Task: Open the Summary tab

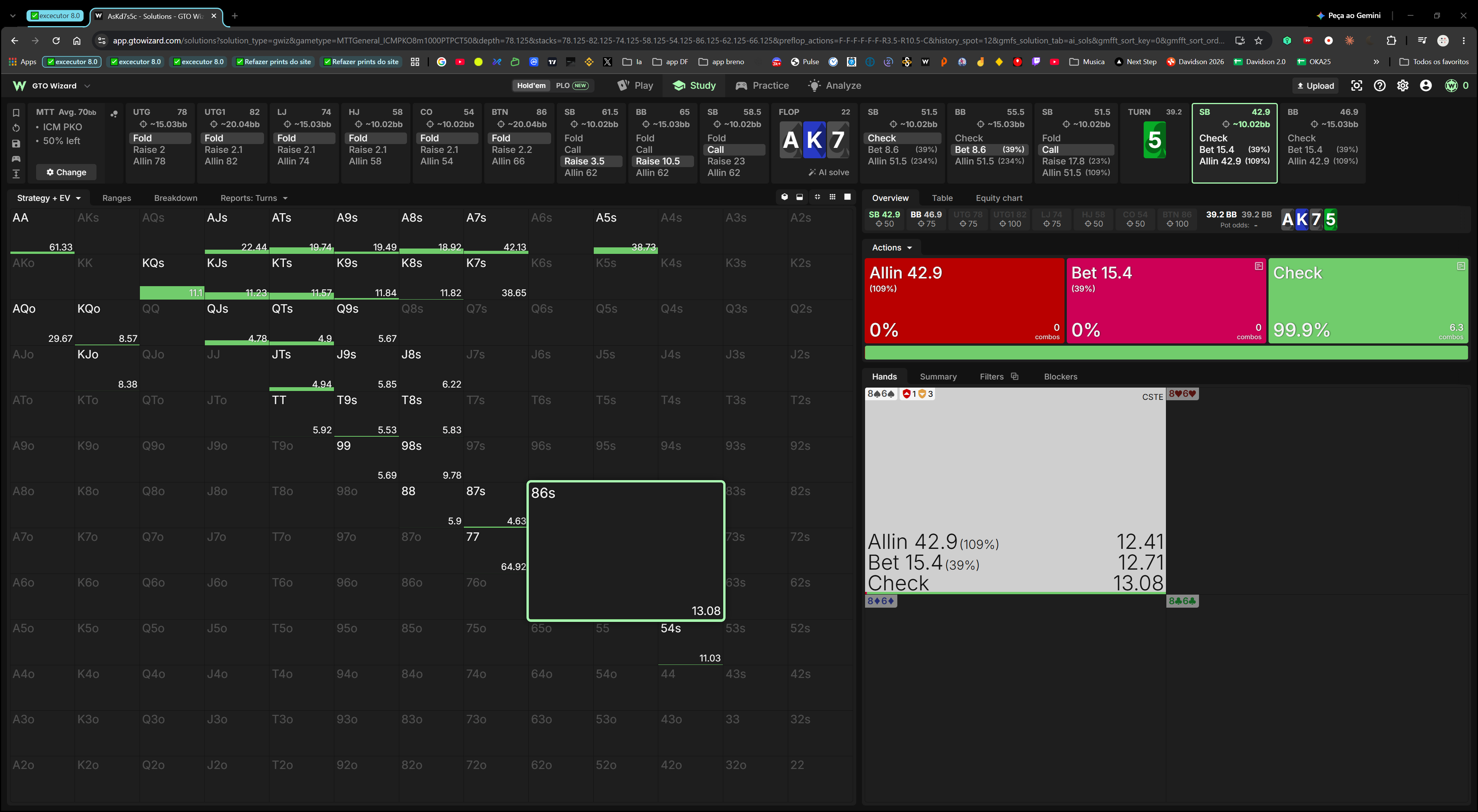Action: pos(938,376)
